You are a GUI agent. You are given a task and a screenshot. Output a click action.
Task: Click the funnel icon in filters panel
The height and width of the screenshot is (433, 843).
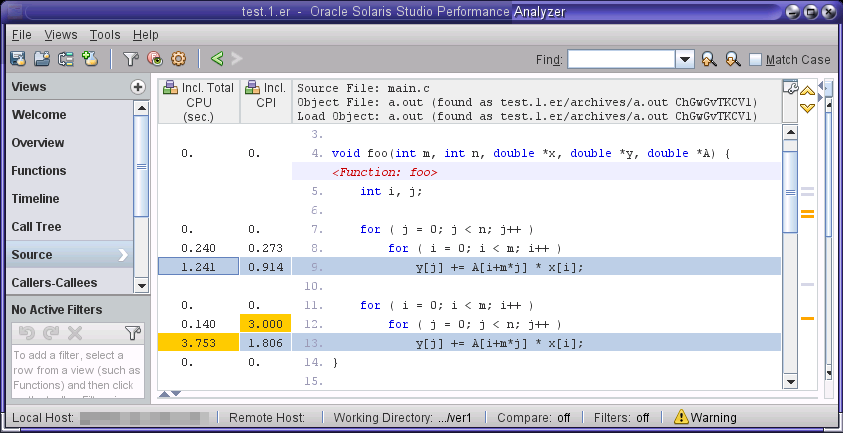(x=133, y=333)
